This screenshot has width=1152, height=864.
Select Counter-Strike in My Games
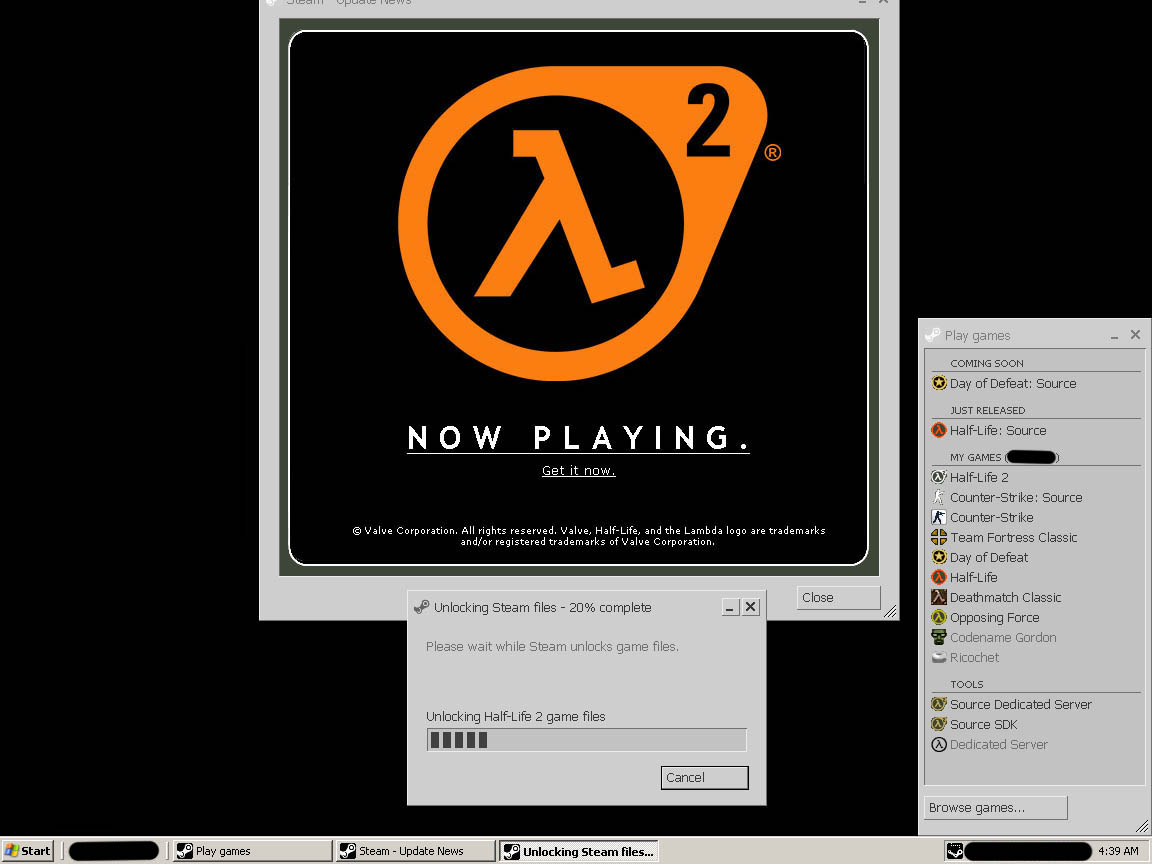tap(991, 516)
